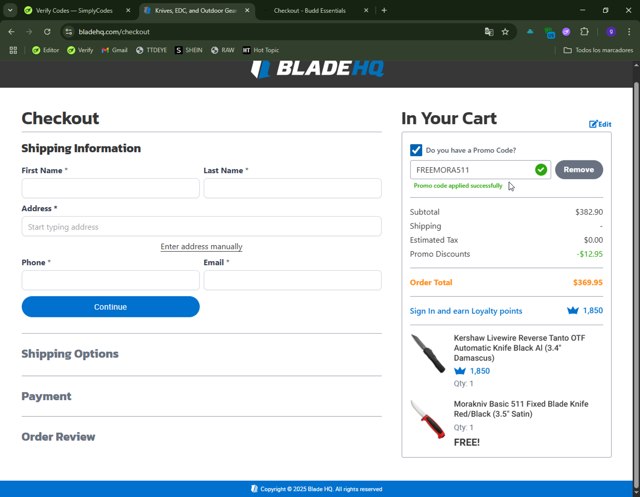This screenshot has height=497, width=640.
Task: Click the crown icon beside order loyalty points
Action: 573,311
